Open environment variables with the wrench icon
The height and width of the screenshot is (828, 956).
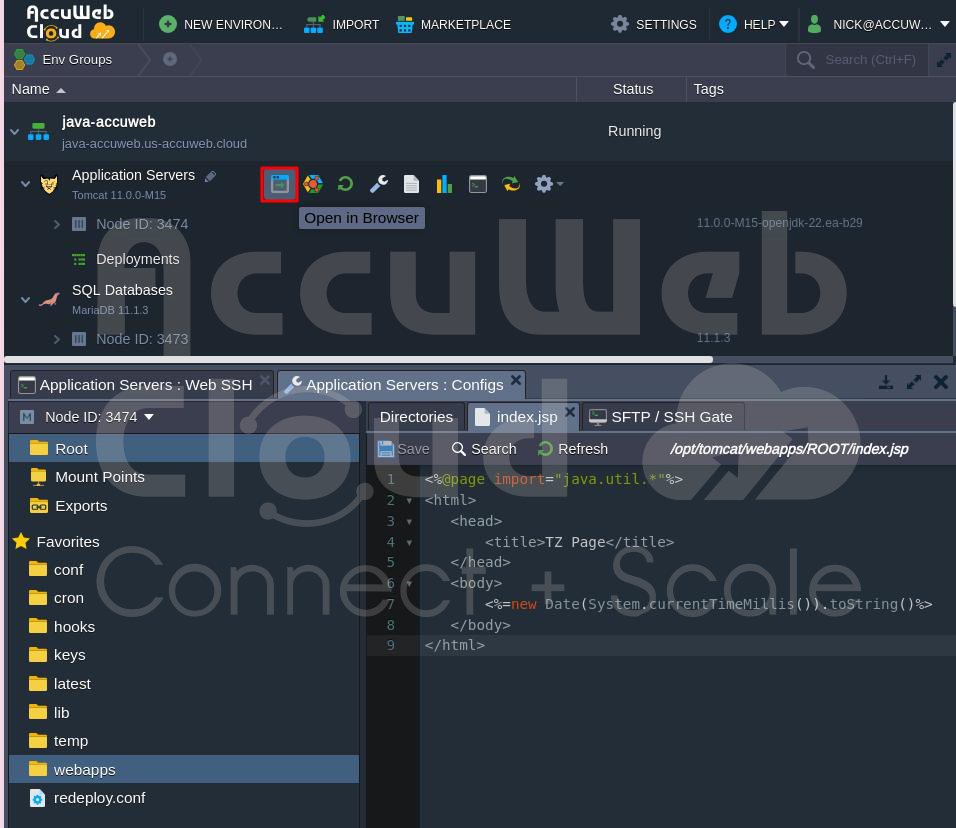378,184
